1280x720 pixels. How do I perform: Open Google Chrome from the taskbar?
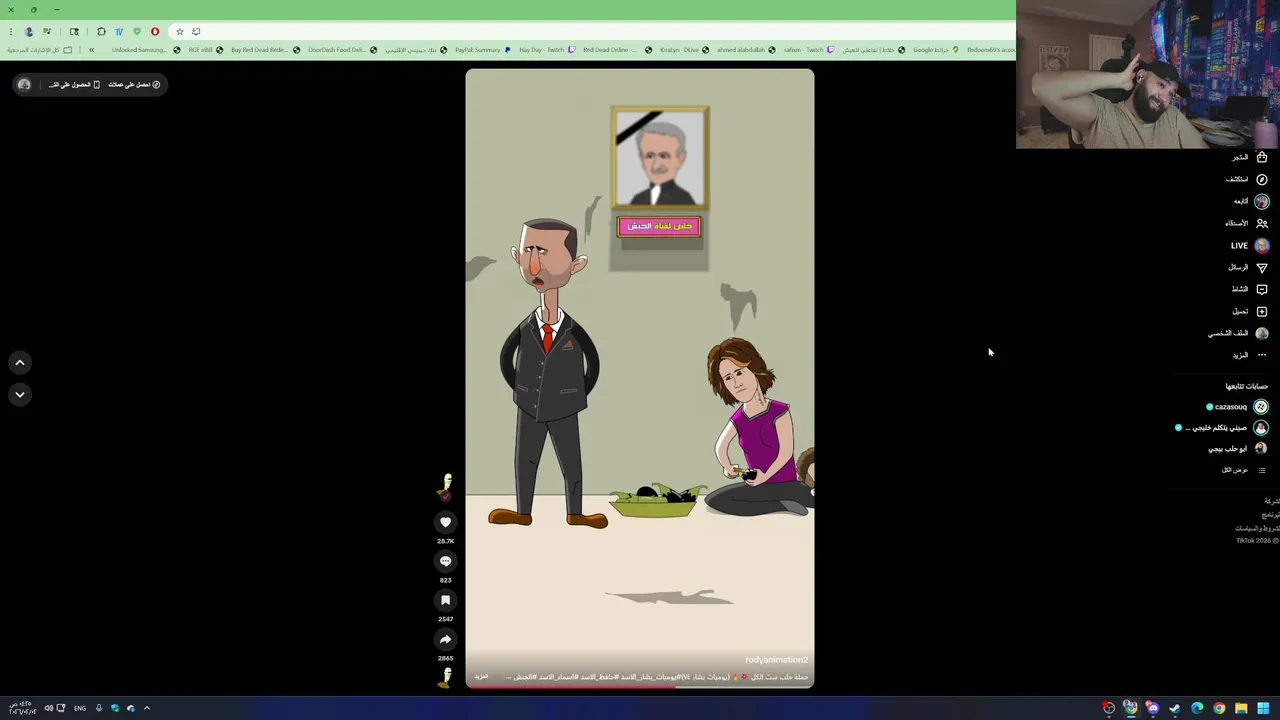point(1219,708)
